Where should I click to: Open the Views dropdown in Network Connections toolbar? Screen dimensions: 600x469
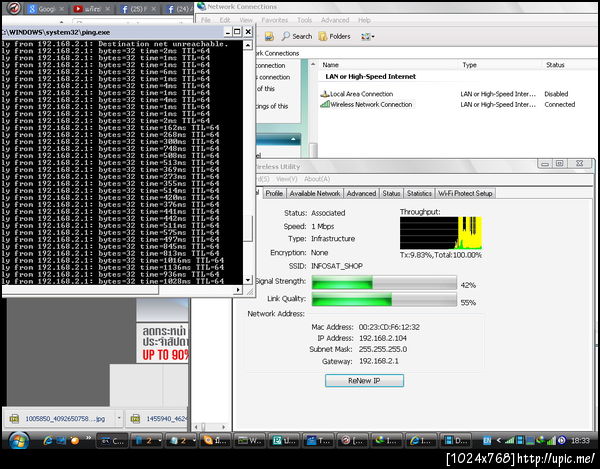tap(368, 36)
